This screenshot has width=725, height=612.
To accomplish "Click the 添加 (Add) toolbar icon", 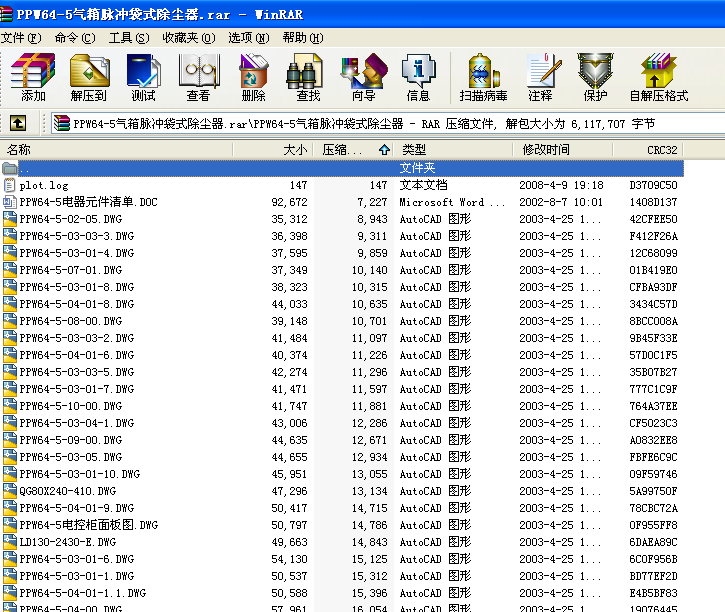I will [33, 77].
